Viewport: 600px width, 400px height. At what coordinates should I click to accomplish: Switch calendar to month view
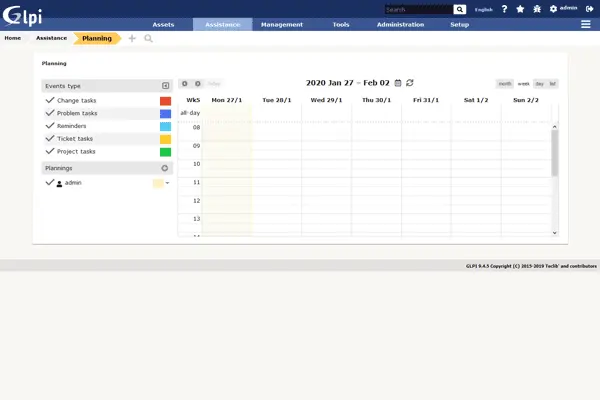[505, 84]
